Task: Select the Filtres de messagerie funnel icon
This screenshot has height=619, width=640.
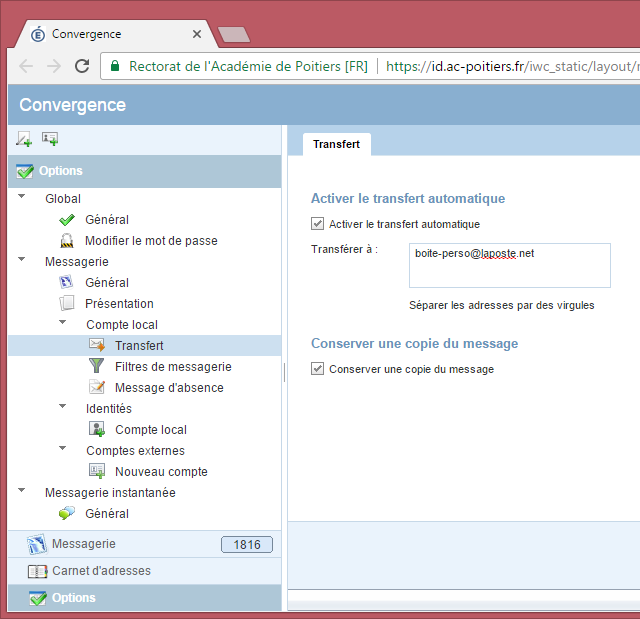Action: click(x=97, y=366)
